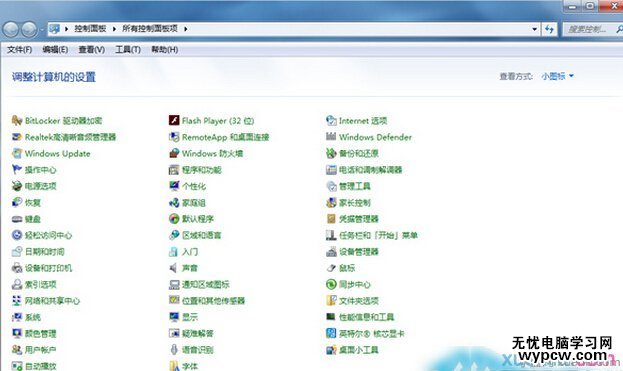The height and width of the screenshot is (371, 623).
Task: Click 位置和其他传感器 link
Action: [213, 301]
